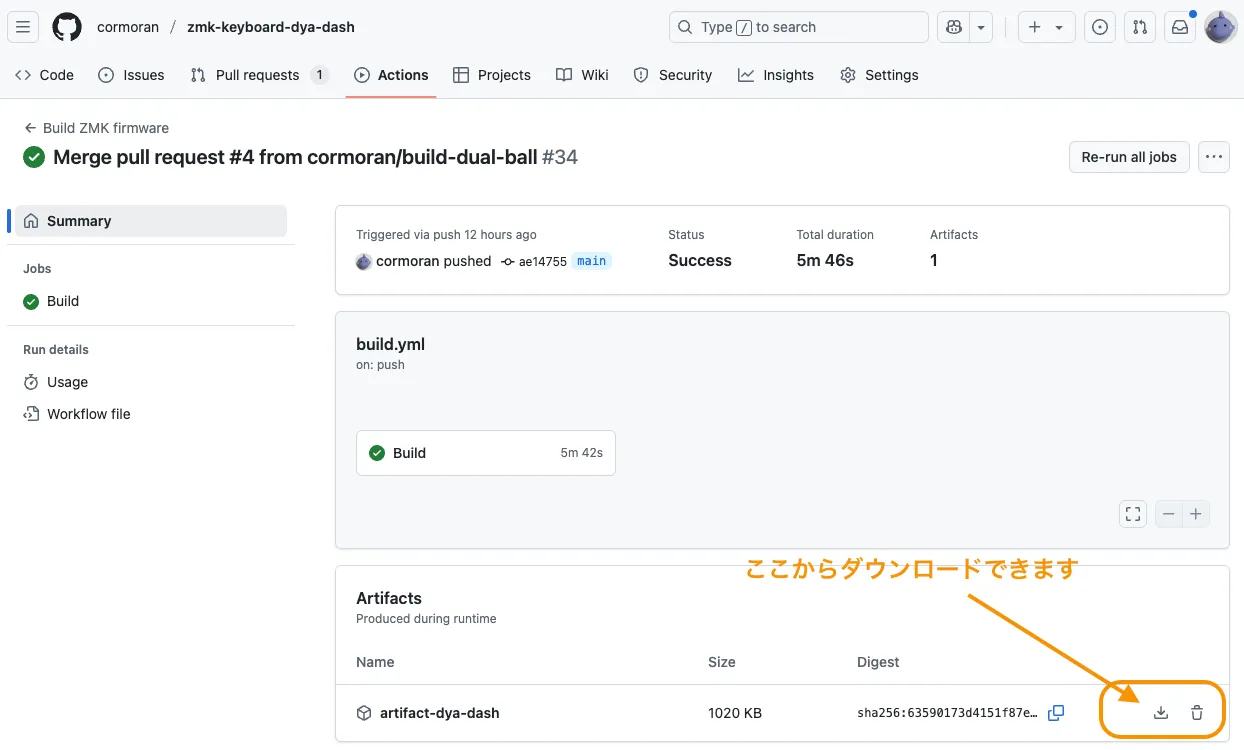Viewport: 1244px width, 750px height.
Task: Toggle fullscreen for workflow graph
Action: [x=1133, y=514]
